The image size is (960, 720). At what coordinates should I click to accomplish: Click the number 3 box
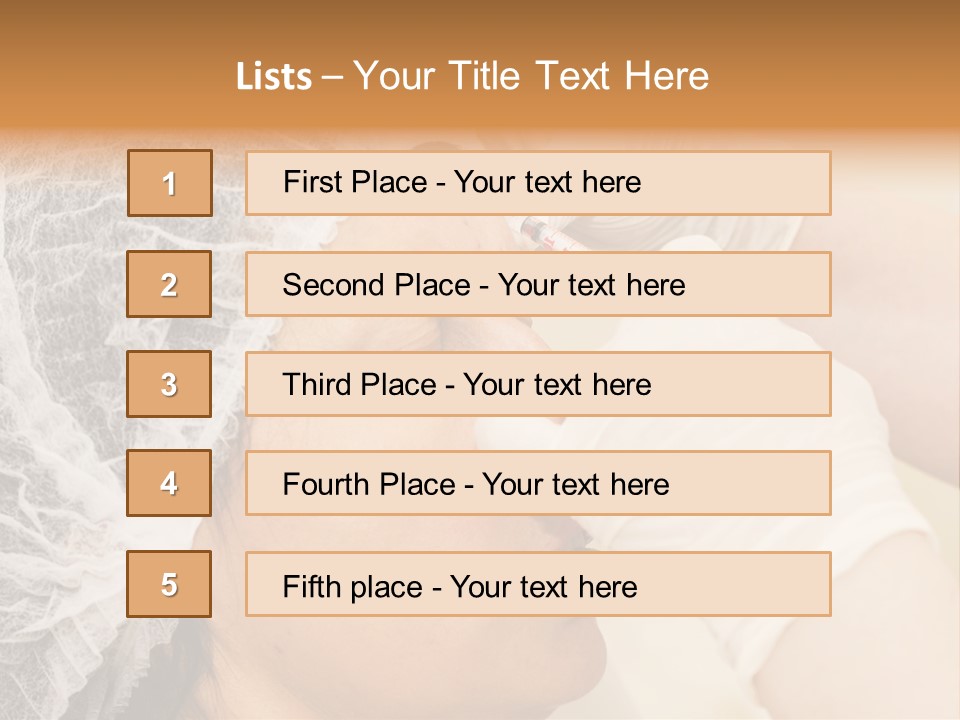(x=169, y=384)
